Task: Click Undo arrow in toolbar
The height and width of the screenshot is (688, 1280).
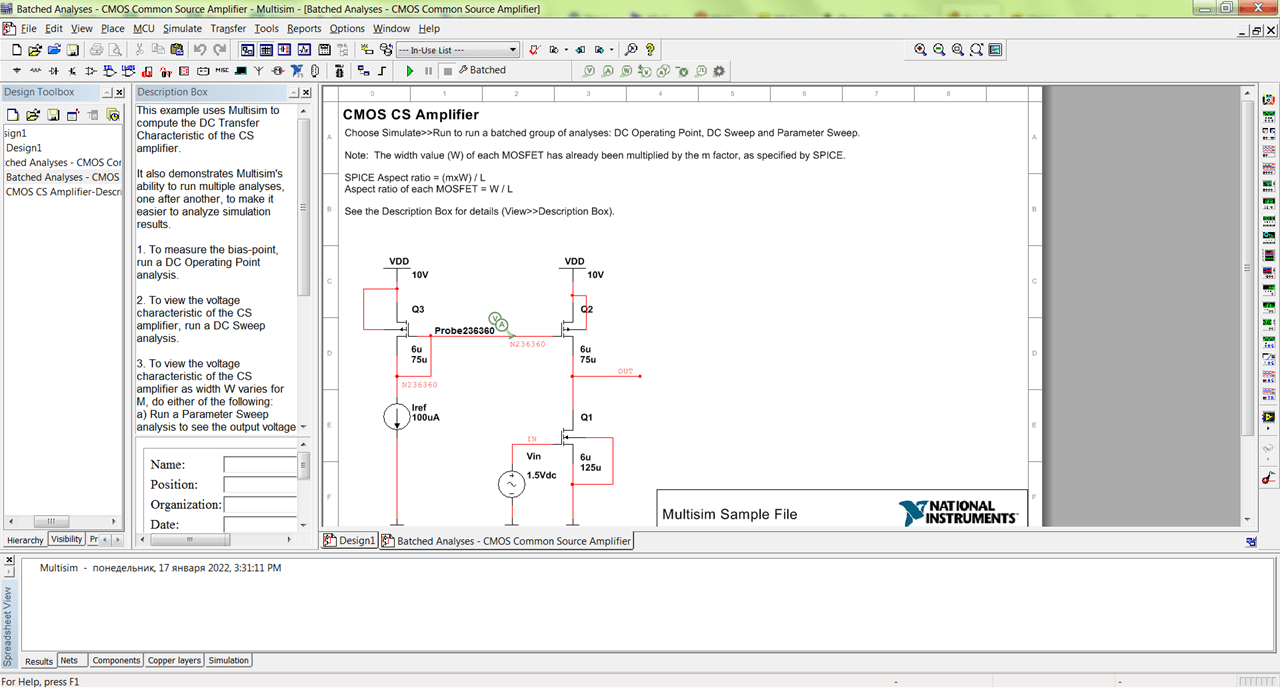Action: [199, 49]
